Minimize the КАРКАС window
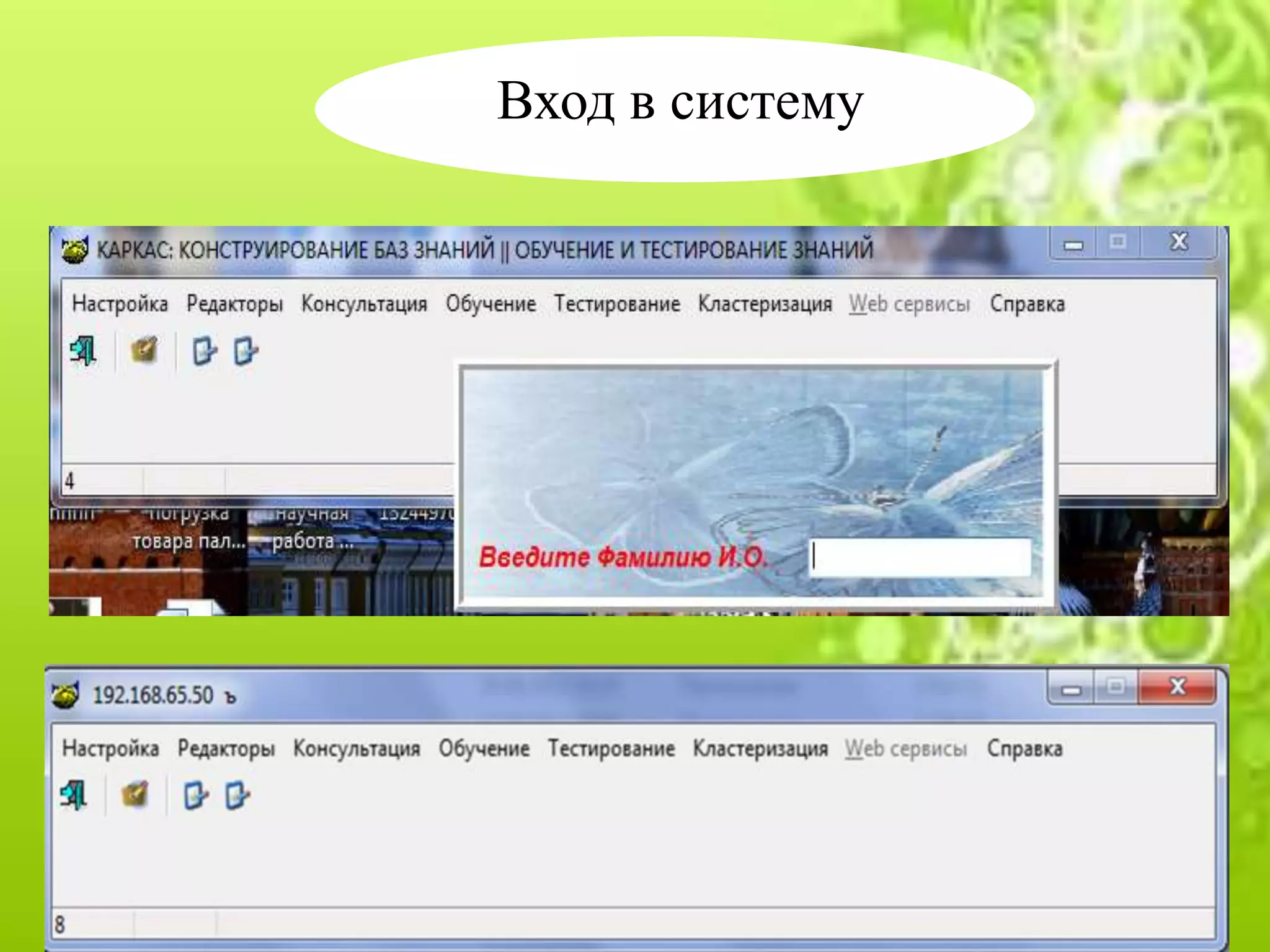Image resolution: width=1270 pixels, height=952 pixels. click(x=1072, y=243)
